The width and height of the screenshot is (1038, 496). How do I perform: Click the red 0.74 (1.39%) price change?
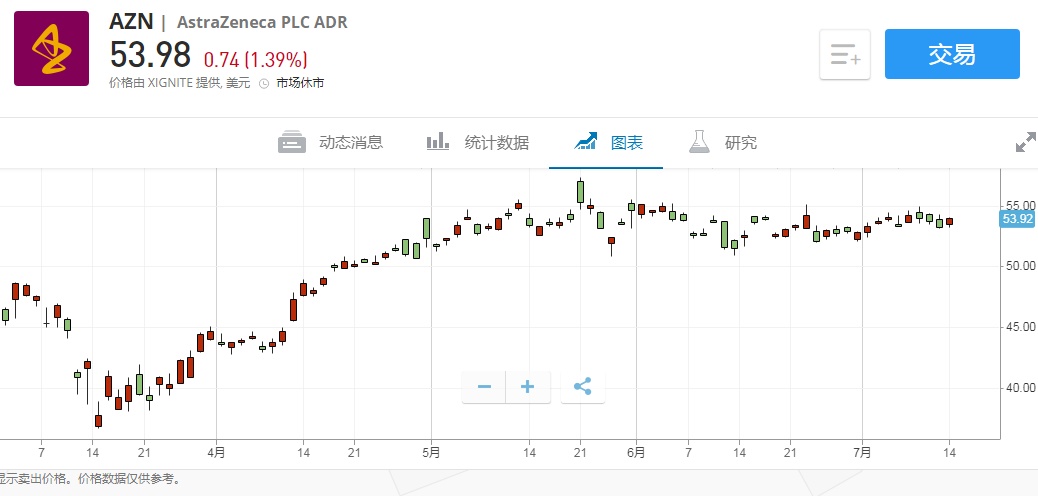pyautogui.click(x=255, y=59)
